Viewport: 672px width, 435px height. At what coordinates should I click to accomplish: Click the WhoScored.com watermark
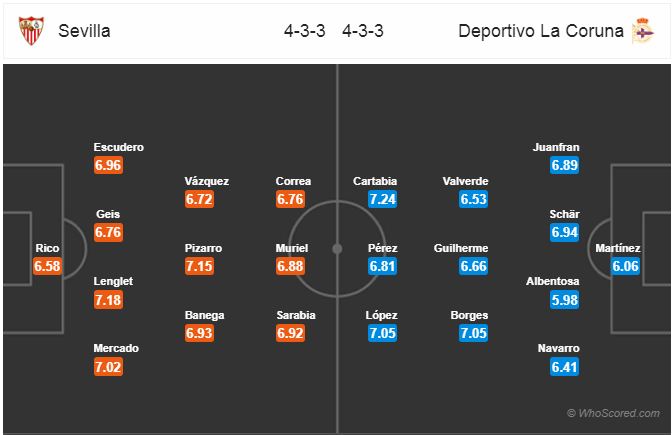pos(613,413)
